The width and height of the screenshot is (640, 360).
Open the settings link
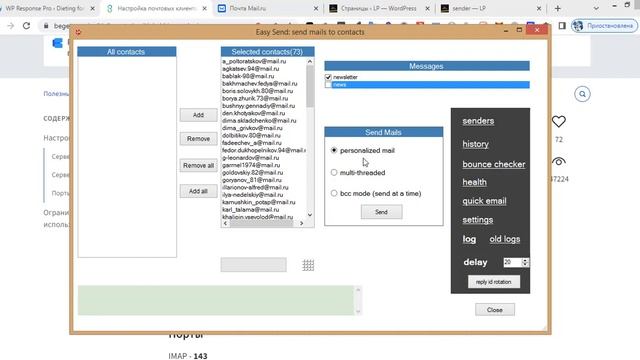[x=478, y=220]
